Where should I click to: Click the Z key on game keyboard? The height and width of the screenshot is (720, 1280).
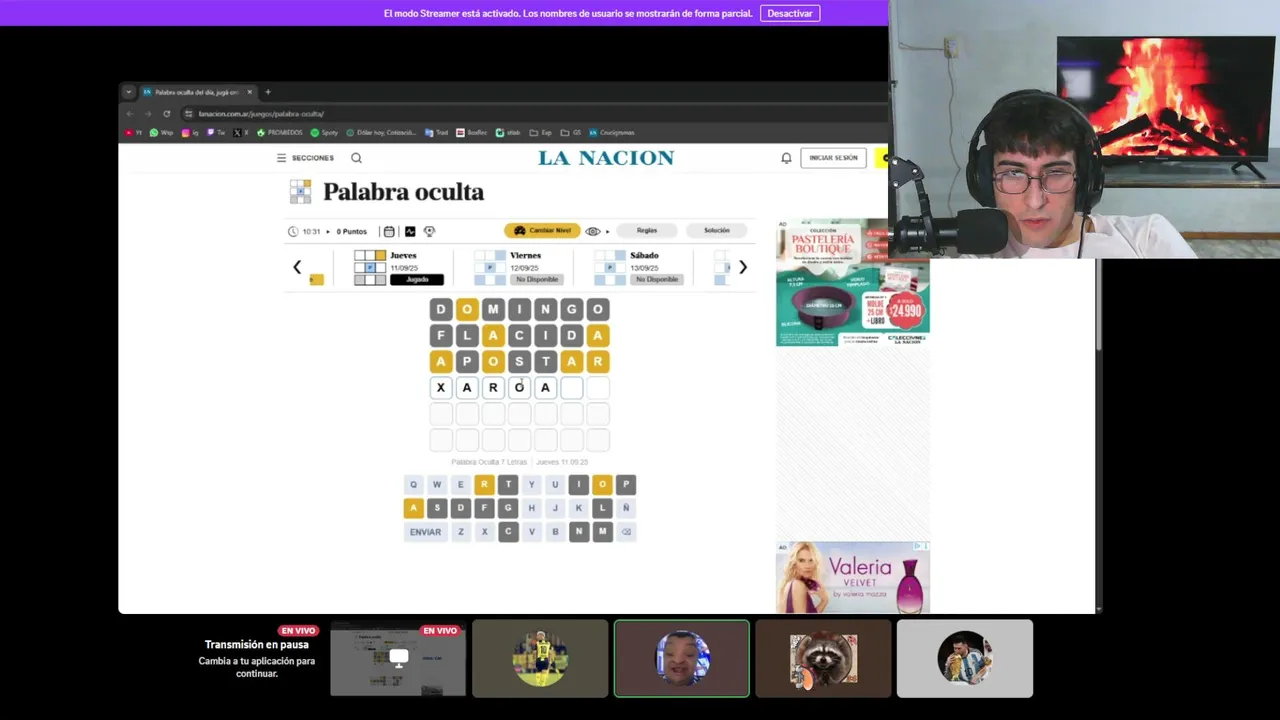pos(460,532)
